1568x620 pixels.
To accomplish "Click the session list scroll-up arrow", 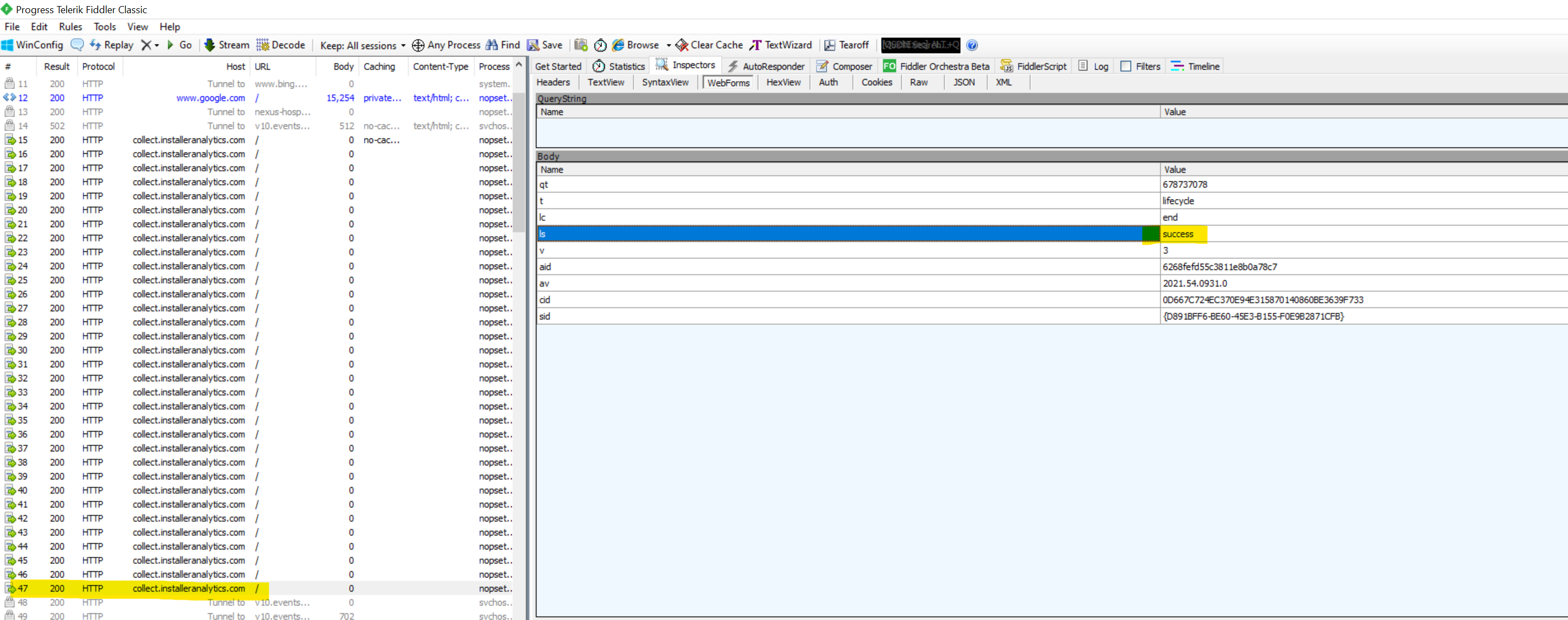I will [519, 65].
